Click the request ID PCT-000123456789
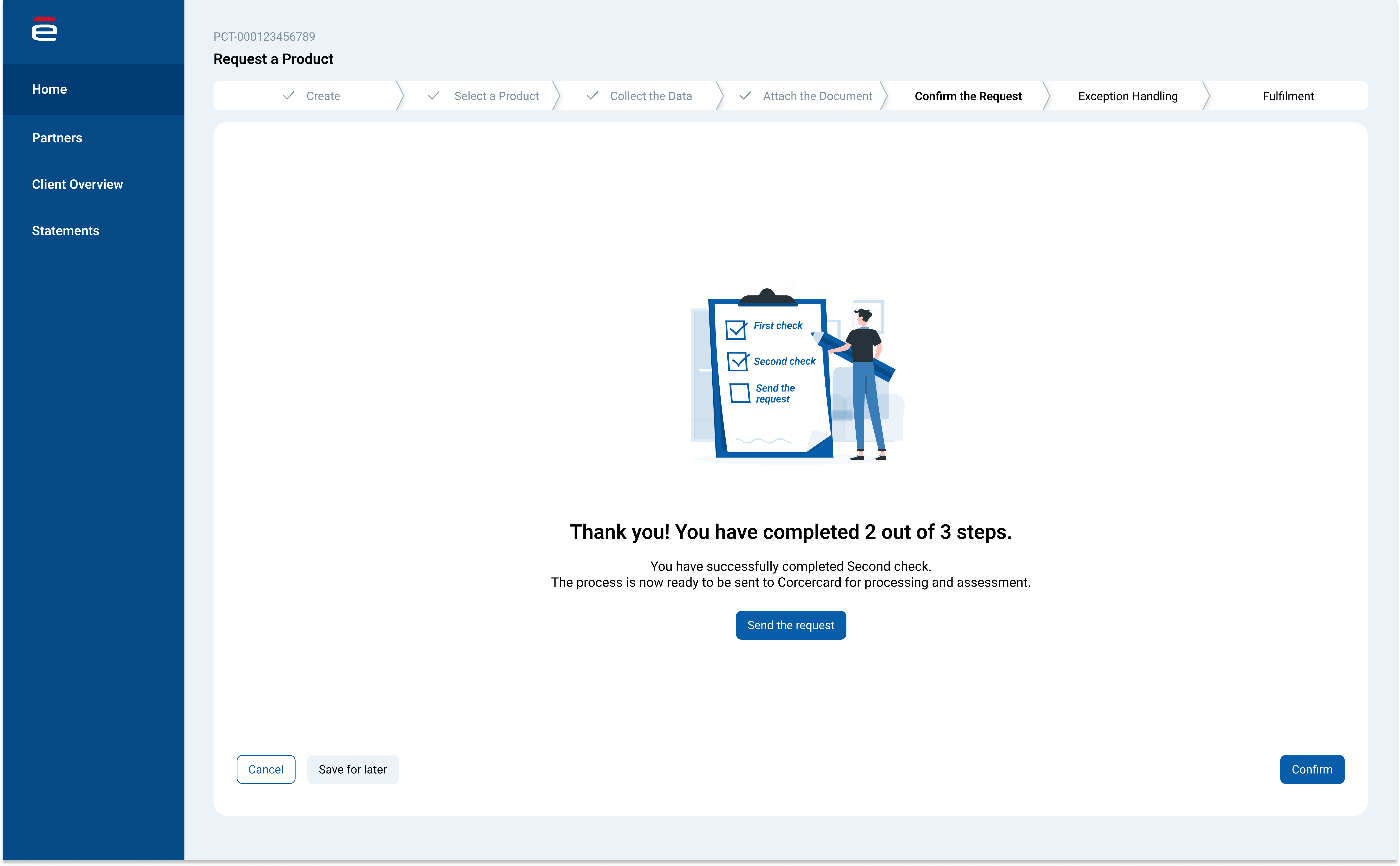 pyautogui.click(x=264, y=37)
